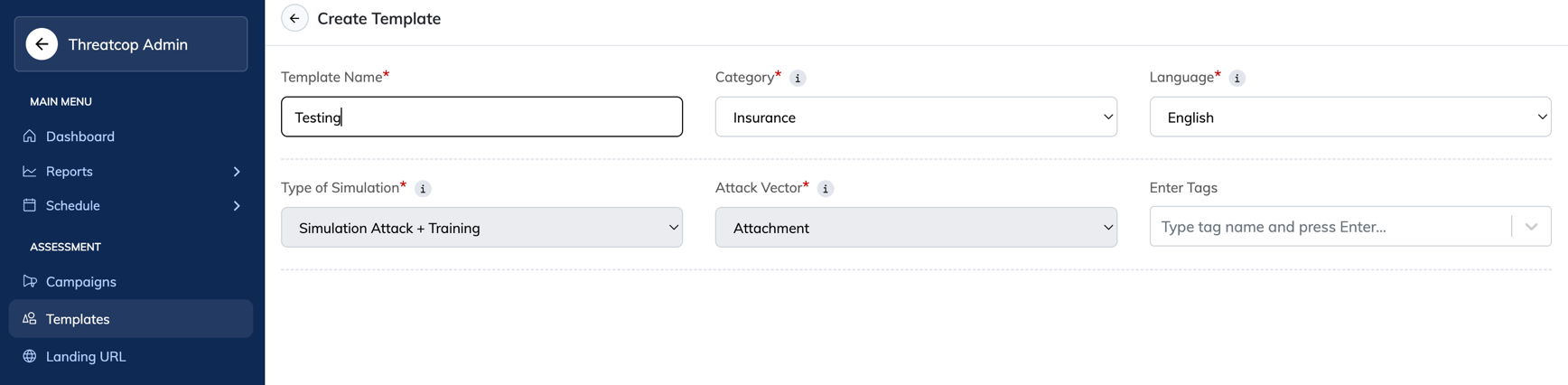This screenshot has width=1568, height=385.
Task: Expand the Reports submenu chevron
Action: [237, 172]
